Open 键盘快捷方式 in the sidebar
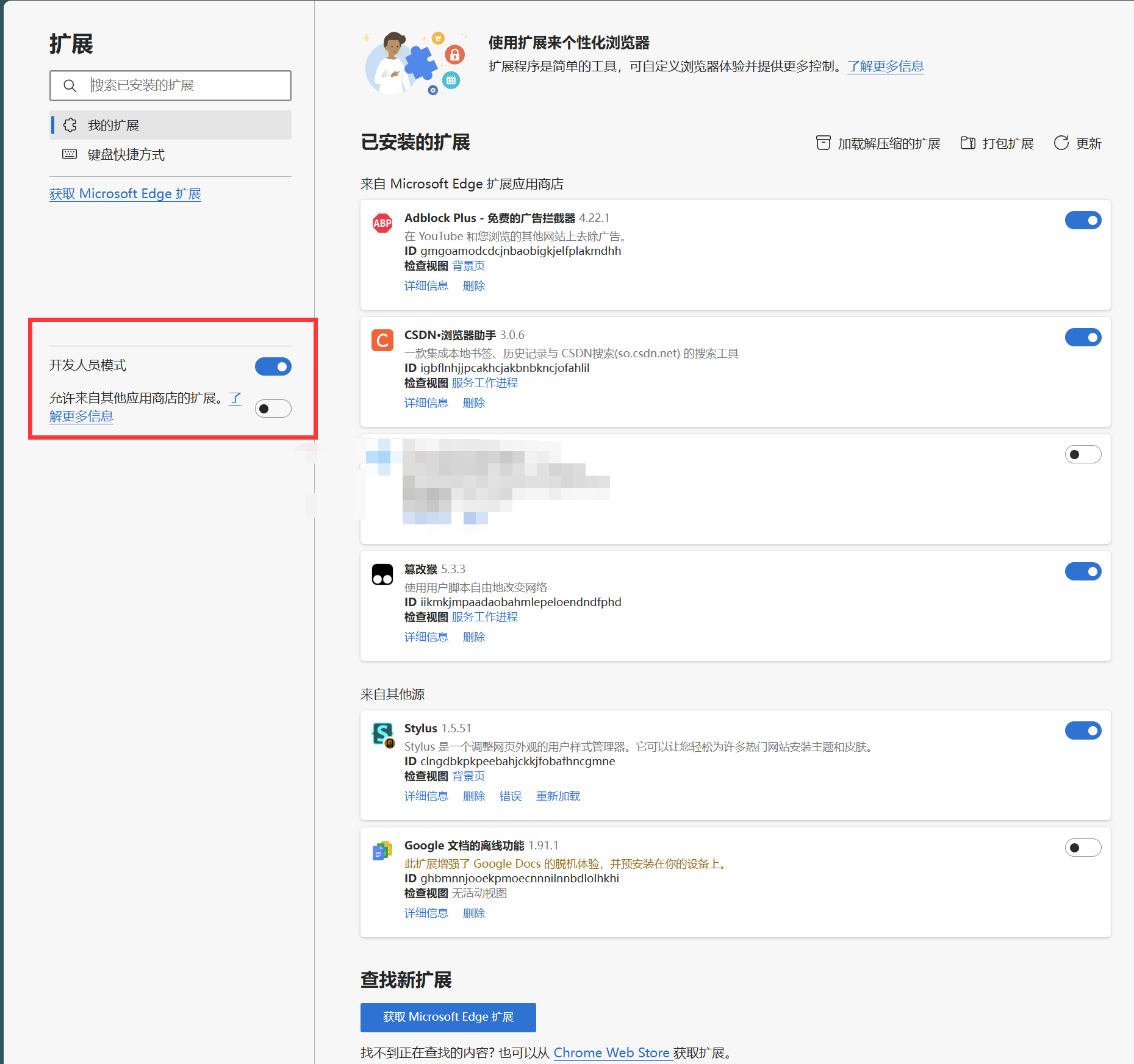Viewport: 1134px width, 1064px height. (x=170, y=154)
